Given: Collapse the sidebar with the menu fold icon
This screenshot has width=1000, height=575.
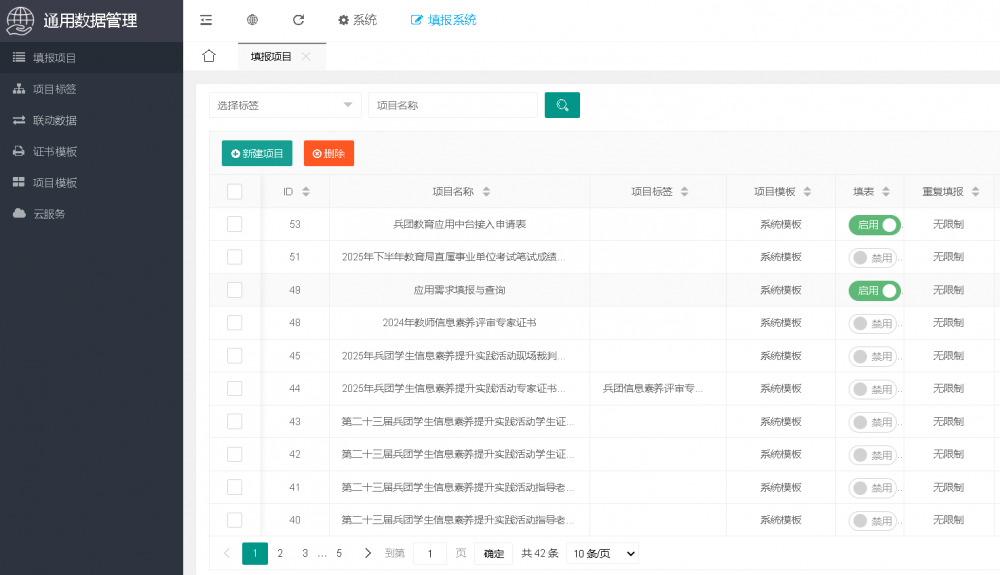Looking at the screenshot, I should pyautogui.click(x=206, y=20).
